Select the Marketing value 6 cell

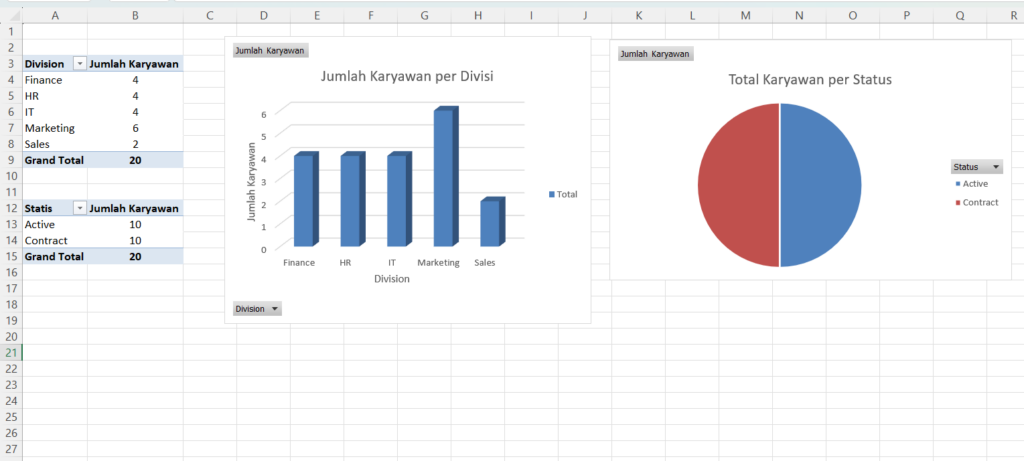point(135,128)
